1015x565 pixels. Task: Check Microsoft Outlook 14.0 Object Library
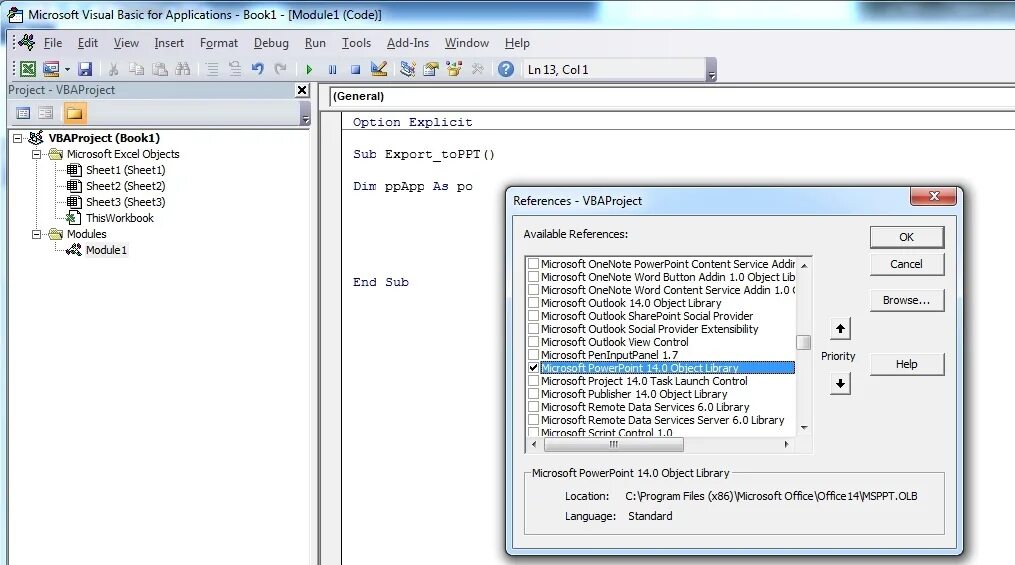coord(533,303)
